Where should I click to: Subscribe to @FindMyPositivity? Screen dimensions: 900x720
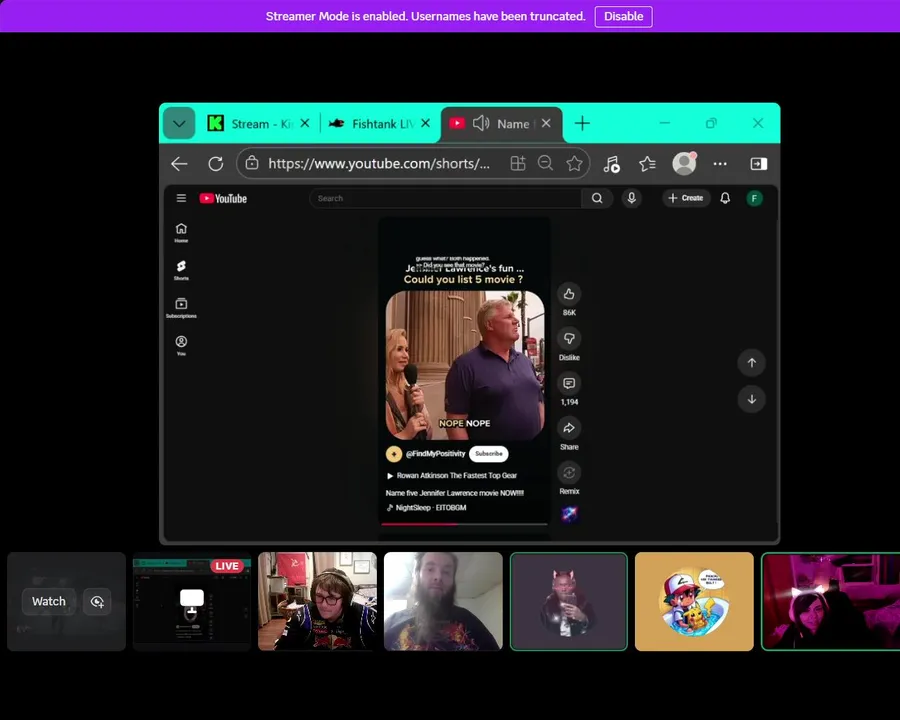[x=488, y=454]
